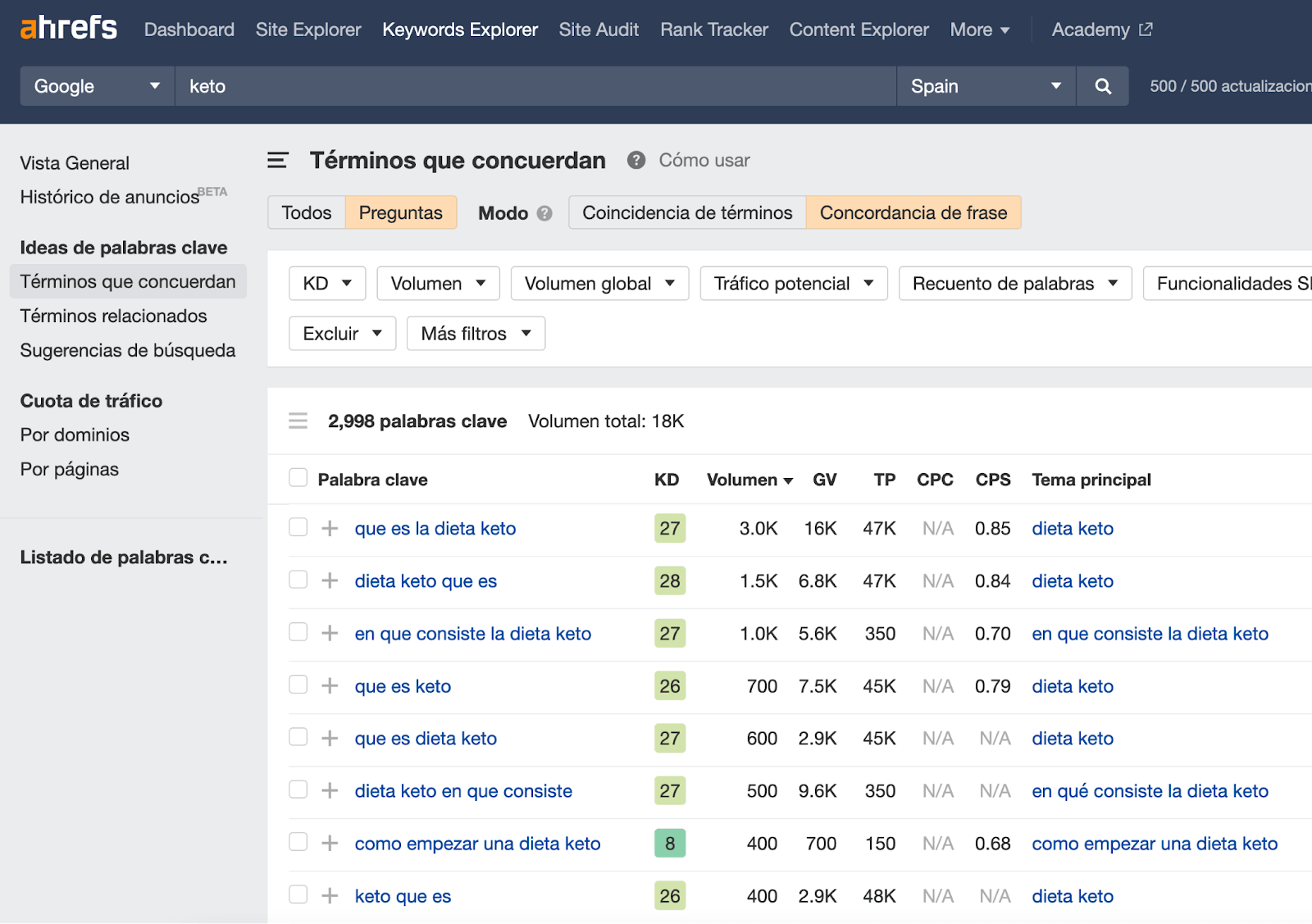Add 'que es la dieta keto' with plus icon
This screenshot has height=924, width=1312.
(x=330, y=529)
